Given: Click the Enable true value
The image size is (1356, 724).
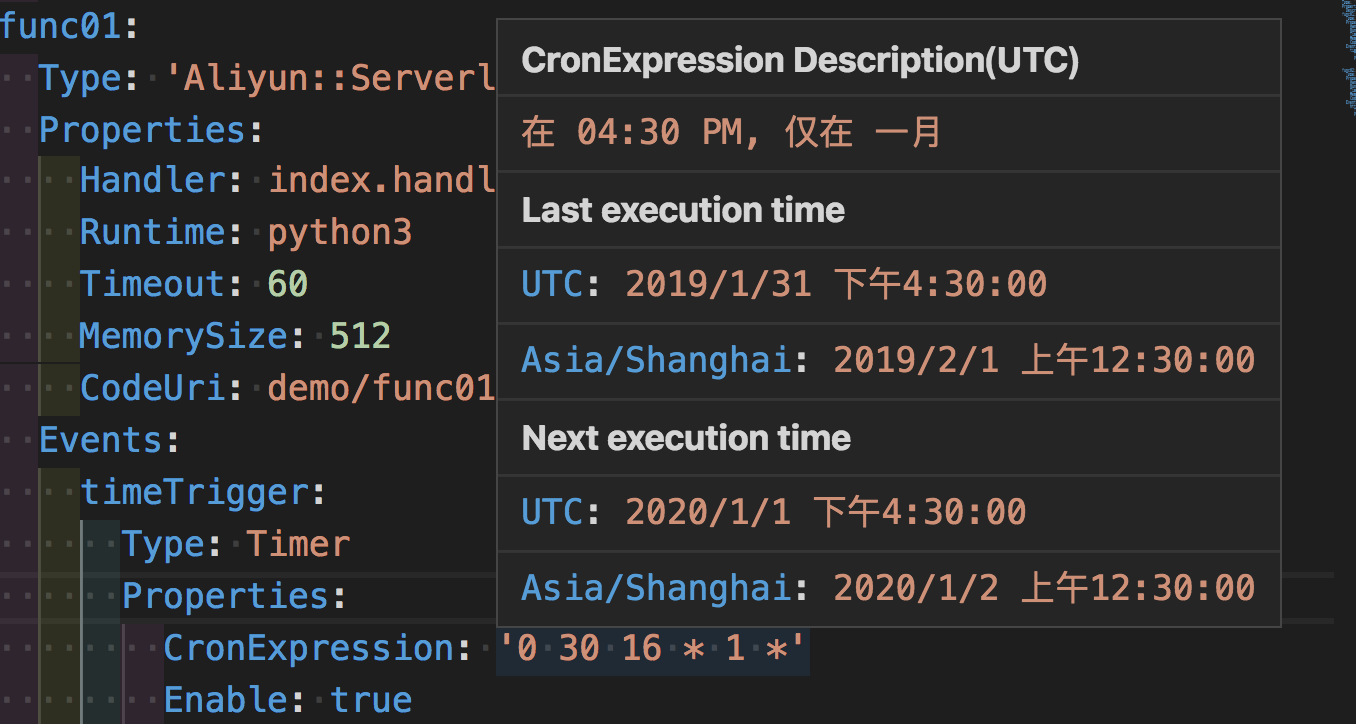Looking at the screenshot, I should pos(371,699).
